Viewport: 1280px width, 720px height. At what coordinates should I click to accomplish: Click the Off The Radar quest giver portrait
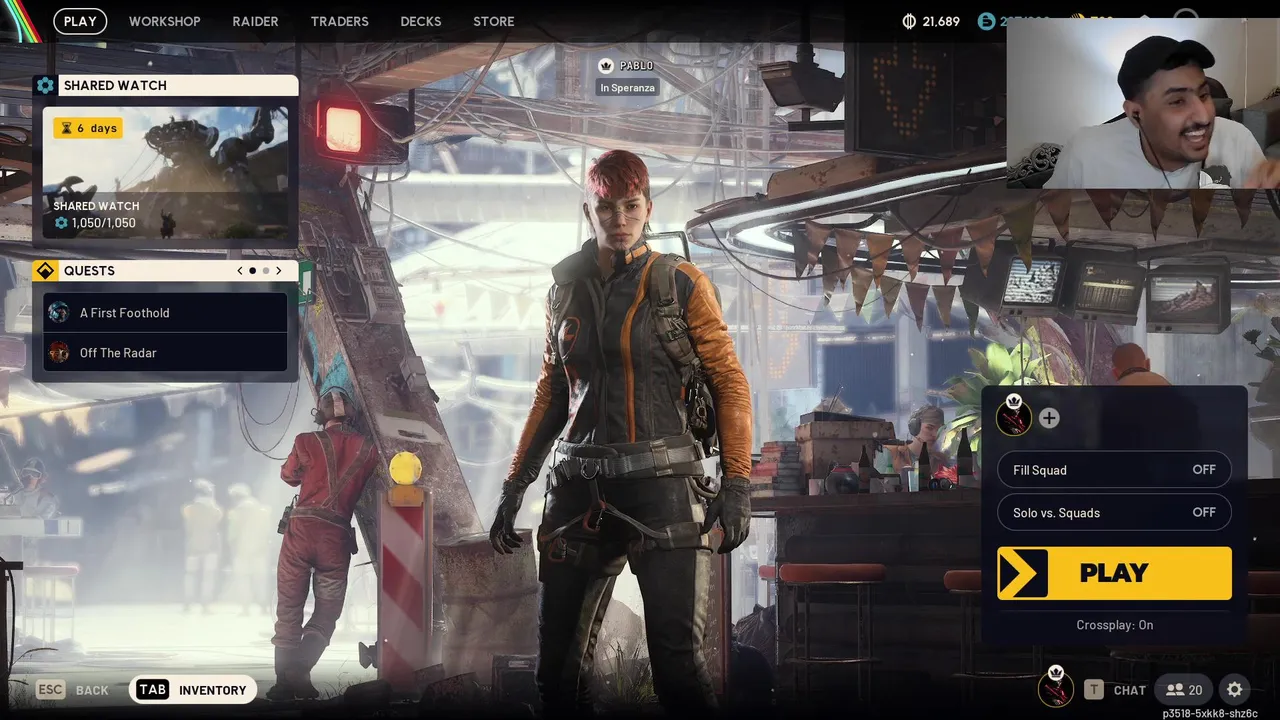click(59, 352)
